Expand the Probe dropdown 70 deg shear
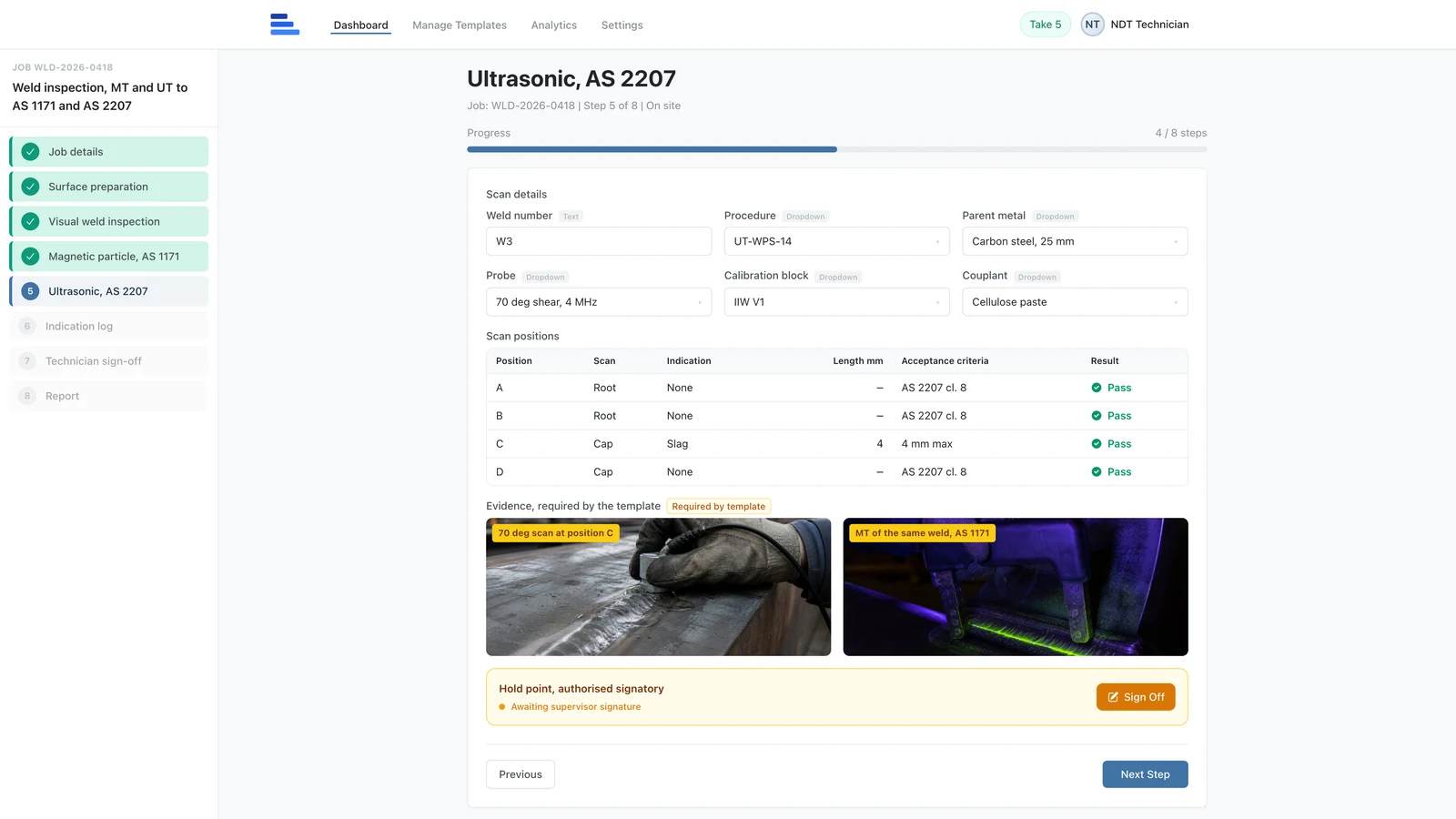Image resolution: width=1456 pixels, height=819 pixels. point(599,302)
